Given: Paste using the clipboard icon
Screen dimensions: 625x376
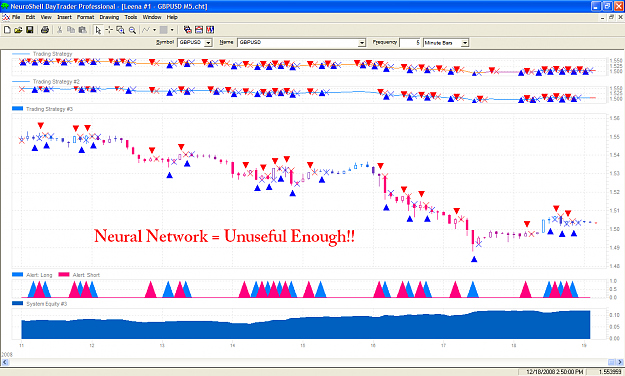Looking at the screenshot, I should point(83,30).
